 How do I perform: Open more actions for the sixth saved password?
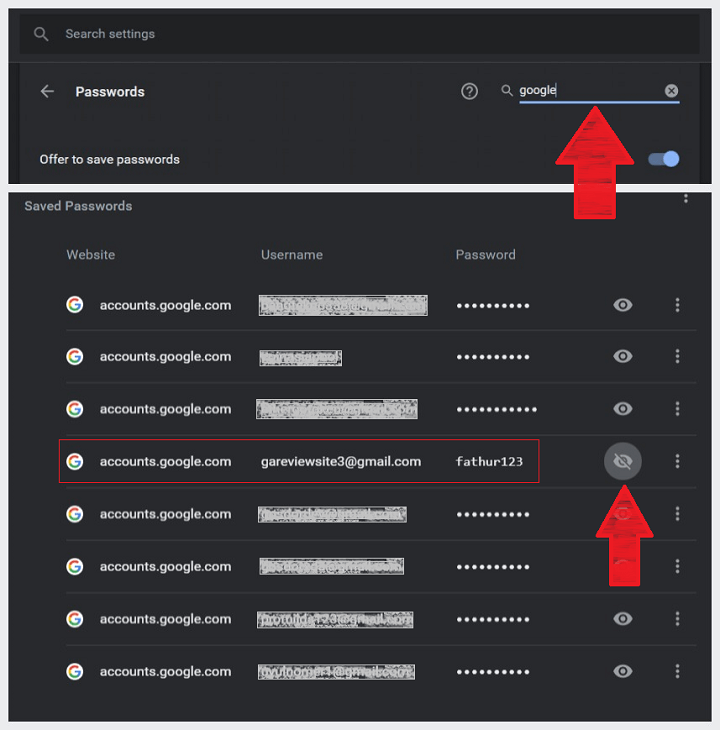click(677, 567)
